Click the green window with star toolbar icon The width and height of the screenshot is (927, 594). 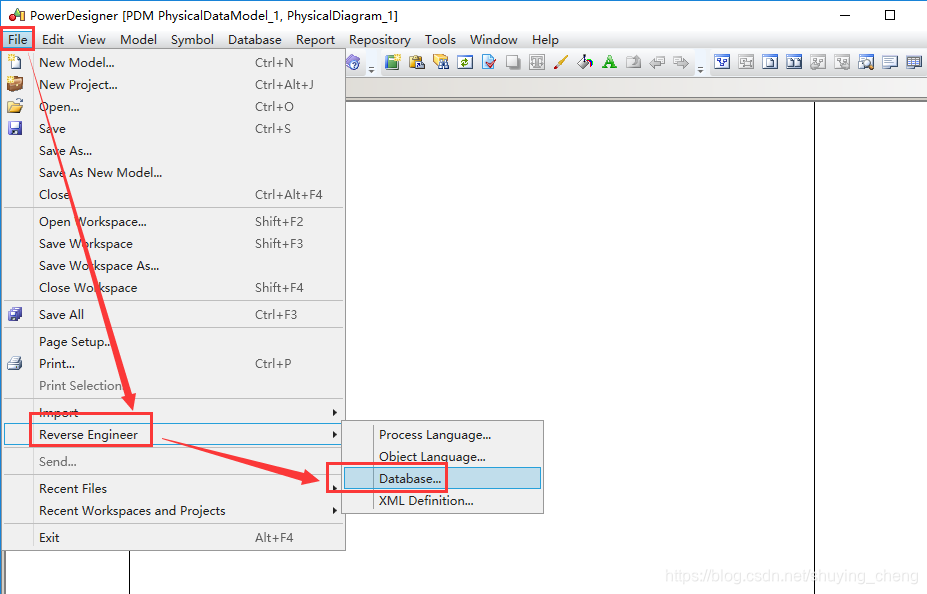coord(393,62)
